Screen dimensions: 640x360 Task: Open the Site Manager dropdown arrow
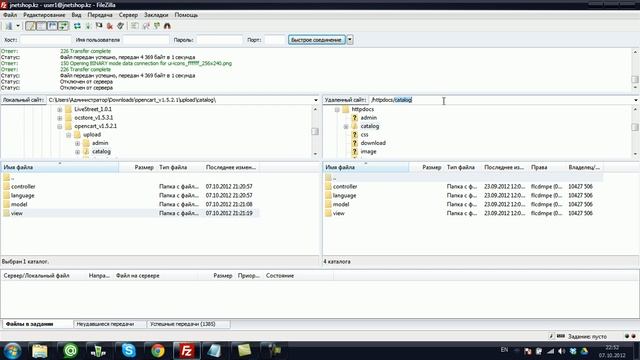pyautogui.click(x=18, y=26)
